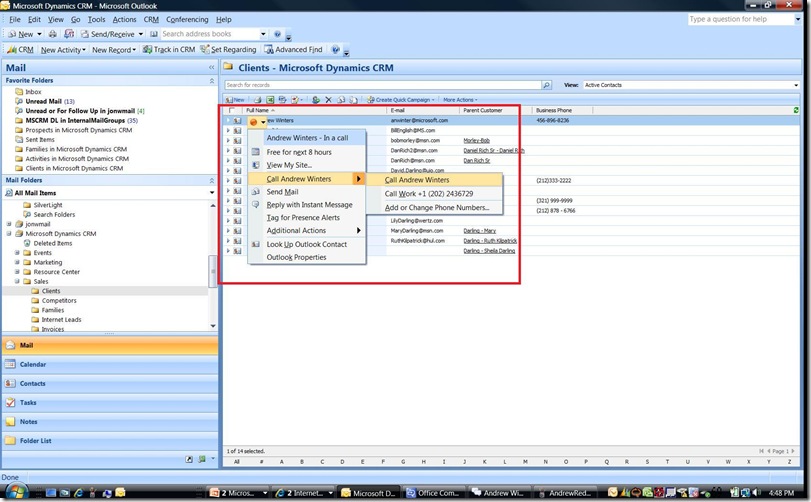
Task: Click the volume icon in system tray
Action: tap(756, 493)
